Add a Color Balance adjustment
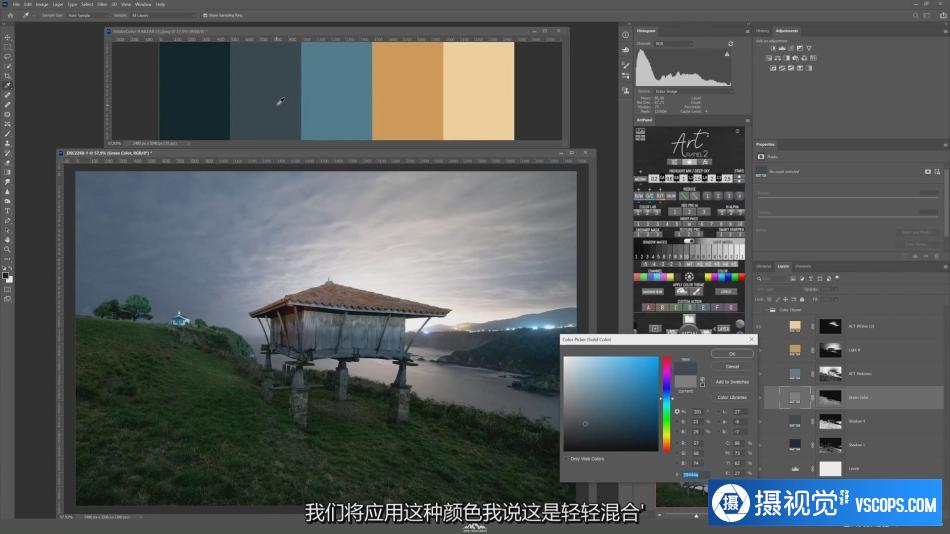This screenshot has width=950, height=534. coord(778,58)
